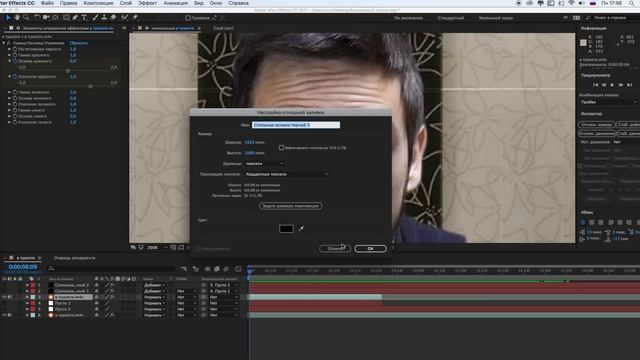Viewport: 640px width, 360px height.
Task: Open the Композиция menu
Action: (x=98, y=3)
